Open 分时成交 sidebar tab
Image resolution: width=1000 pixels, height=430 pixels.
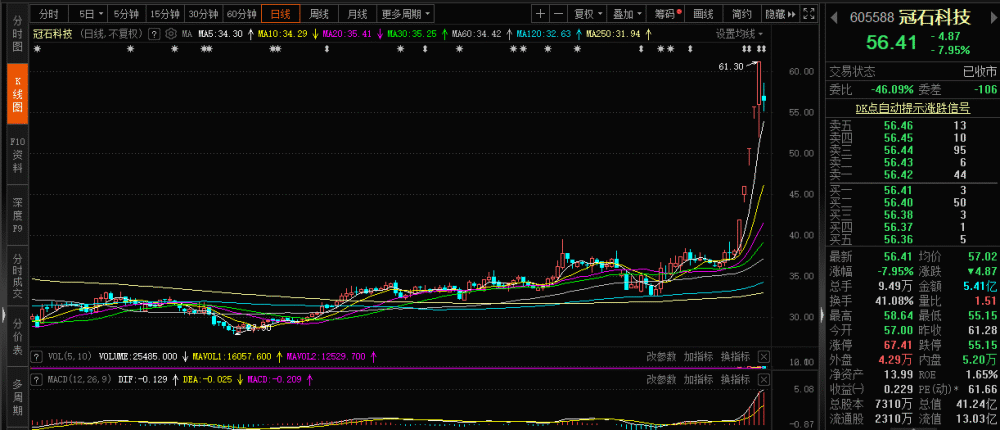click(x=17, y=277)
